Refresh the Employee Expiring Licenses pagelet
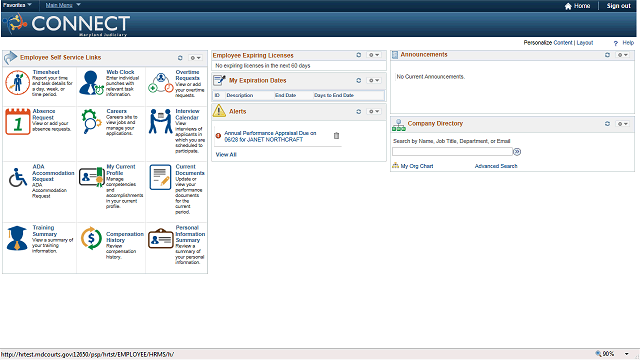Image resolution: width=640 pixels, height=360 pixels. pyautogui.click(x=359, y=55)
